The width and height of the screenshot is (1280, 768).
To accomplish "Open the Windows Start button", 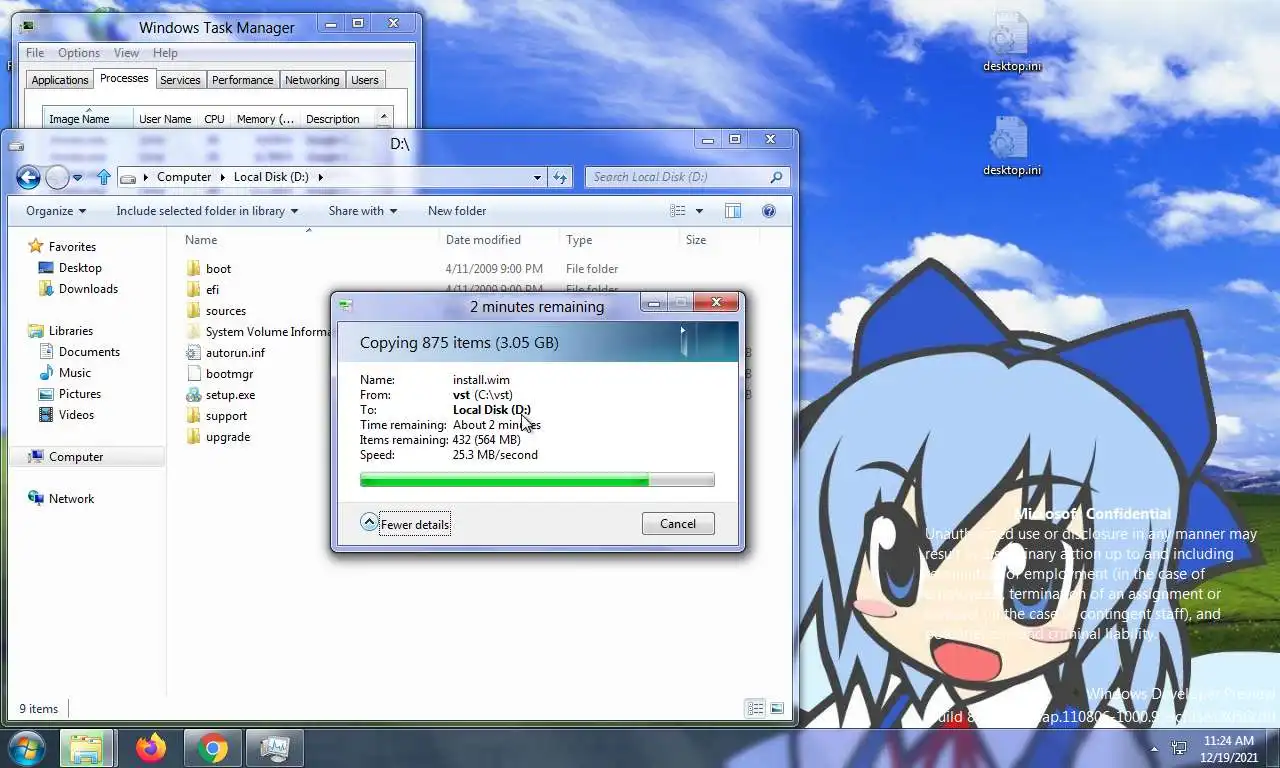I will click(28, 748).
